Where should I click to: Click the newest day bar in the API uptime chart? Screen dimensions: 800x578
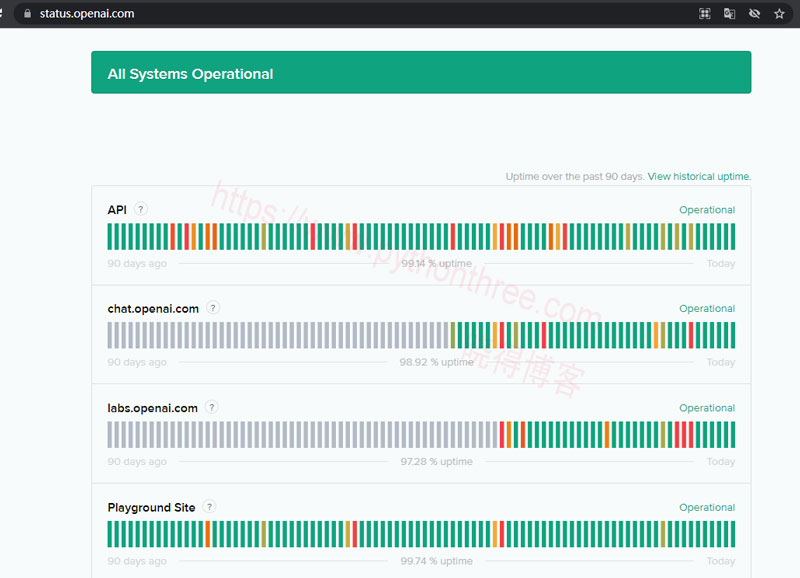[x=733, y=237]
